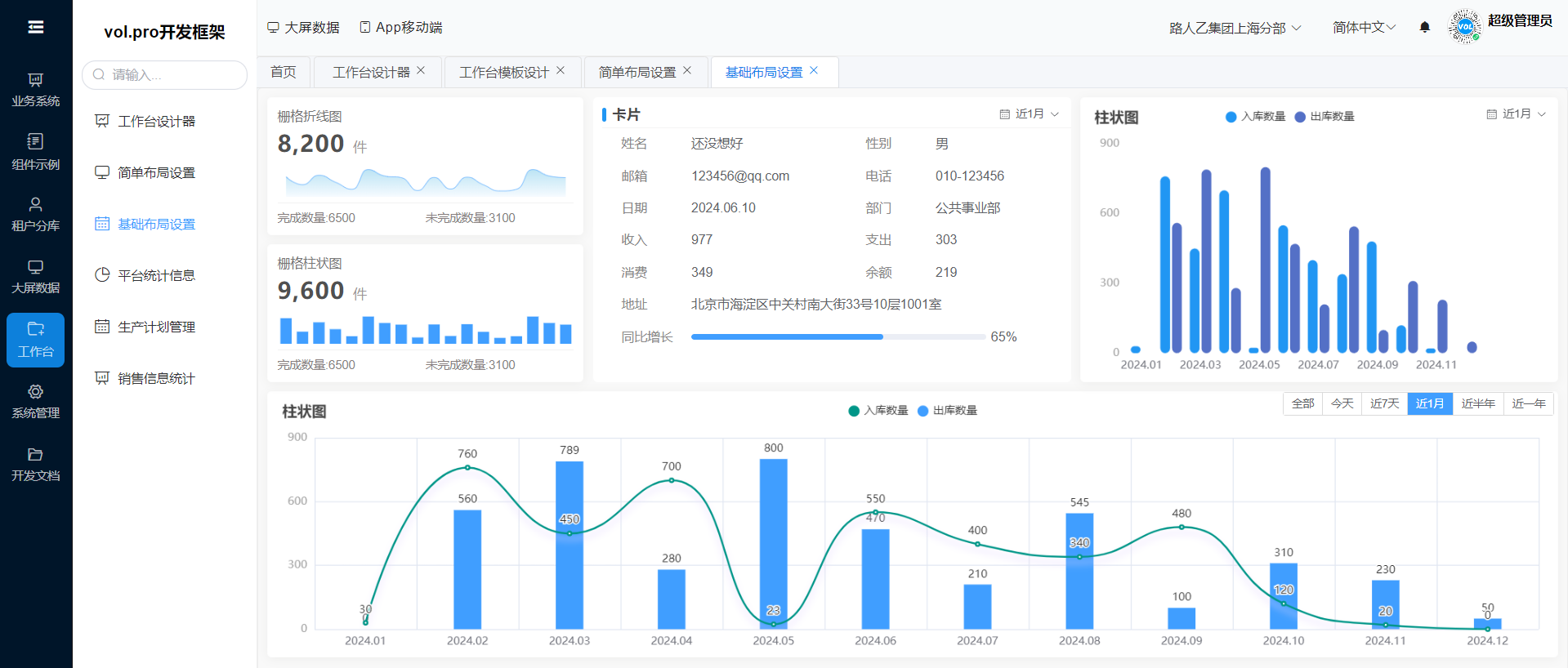The width and height of the screenshot is (1568, 668).
Task: Toggle 入库数量 legend in top-right chart
Action: click(x=1256, y=117)
